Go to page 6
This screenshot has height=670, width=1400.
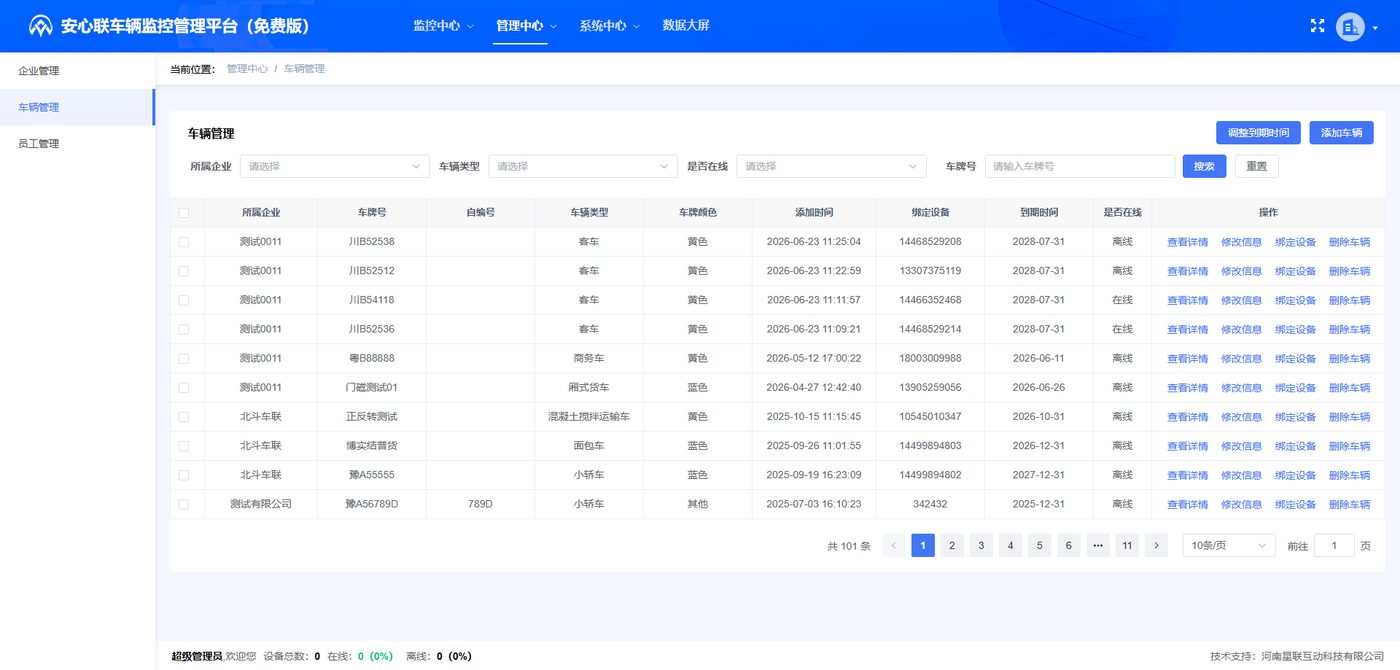click(1069, 545)
